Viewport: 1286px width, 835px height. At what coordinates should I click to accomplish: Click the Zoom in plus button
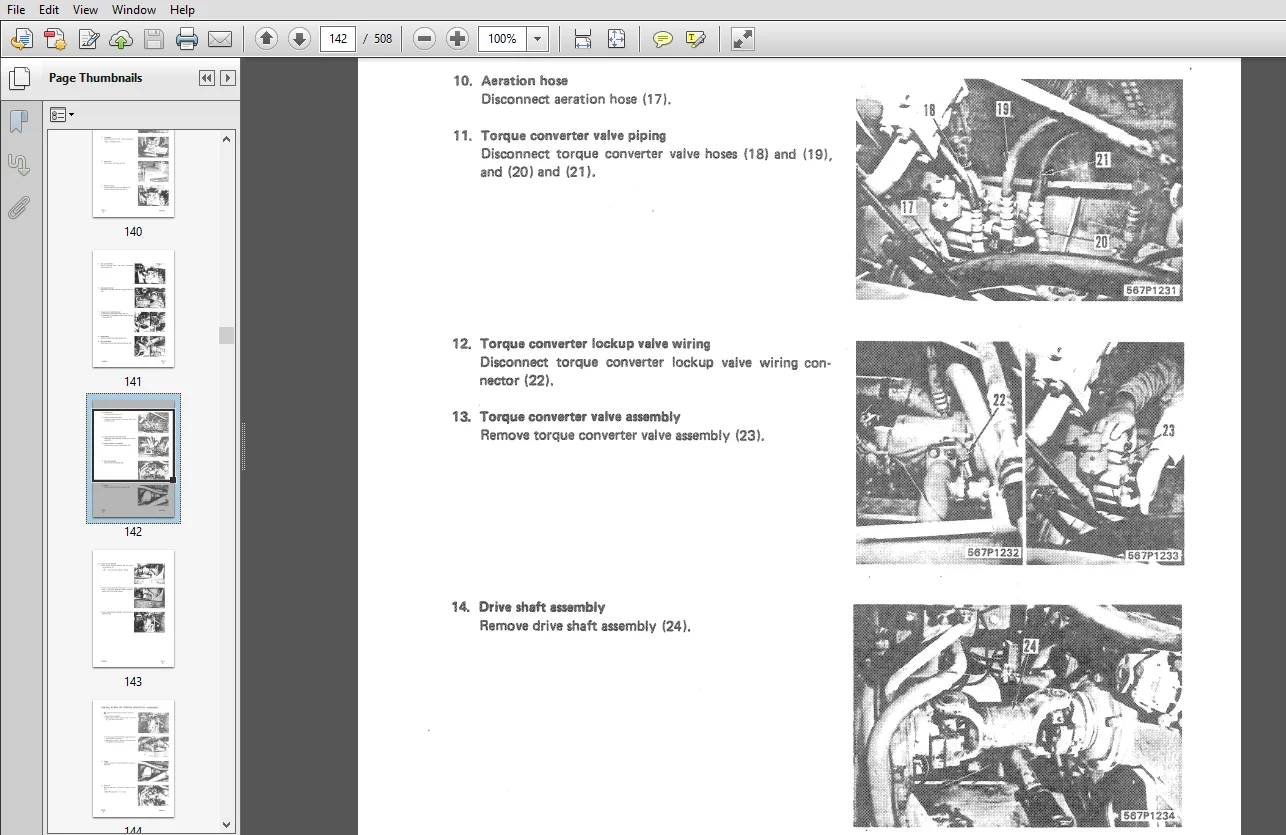tap(457, 39)
